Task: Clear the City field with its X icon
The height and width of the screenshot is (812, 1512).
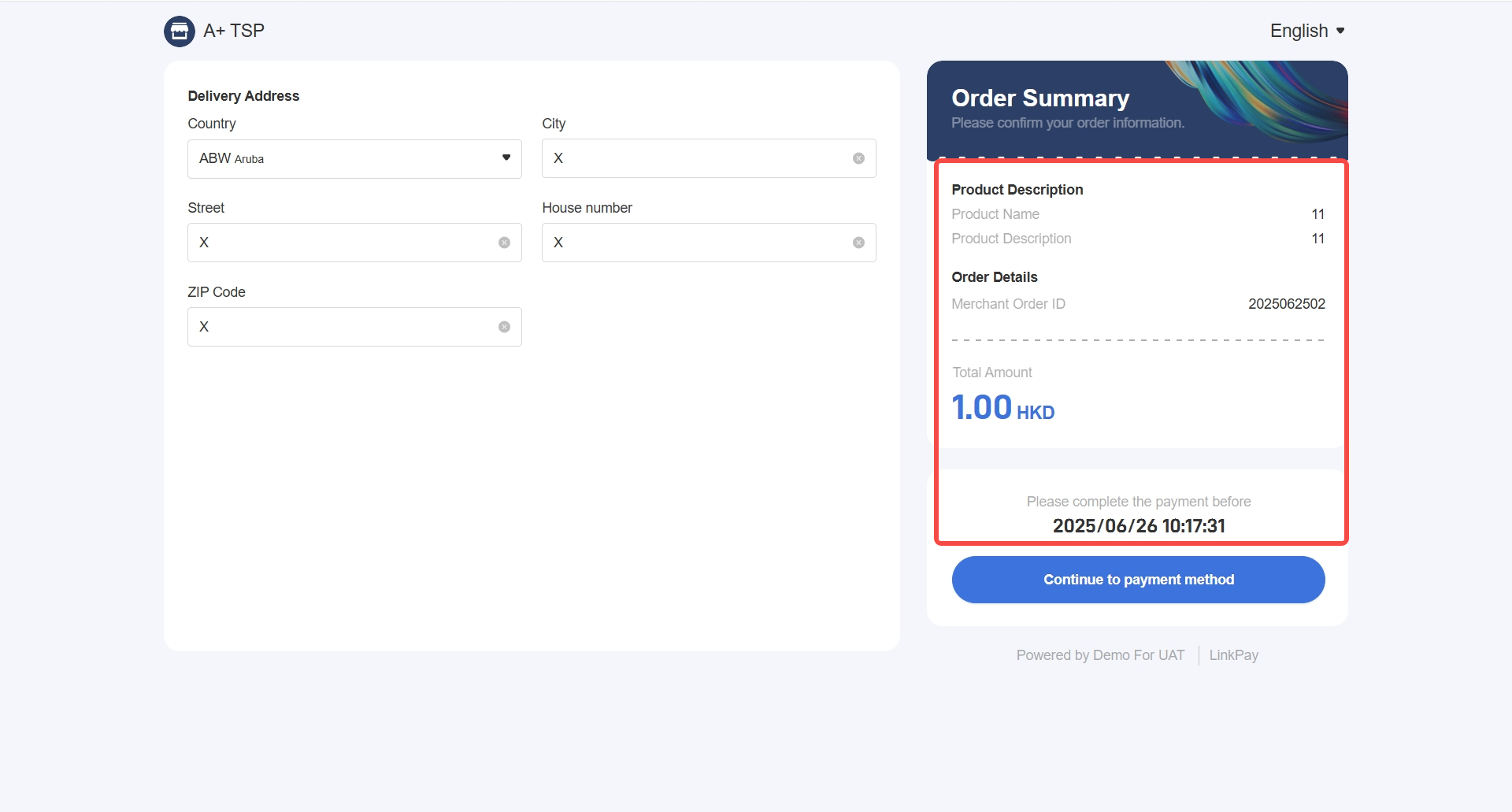Action: point(858,158)
